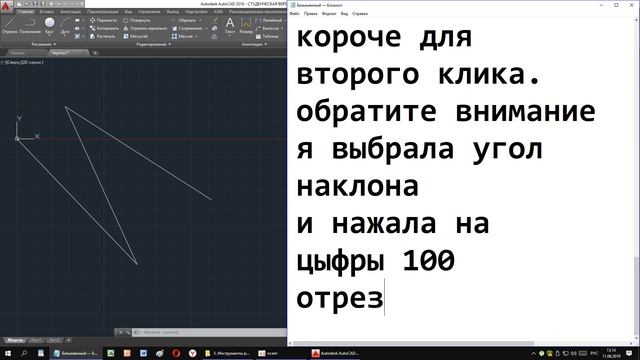Viewport: 640px width, 360px height.
Task: Expand the Аннотации panel dropdown
Action: point(254,44)
